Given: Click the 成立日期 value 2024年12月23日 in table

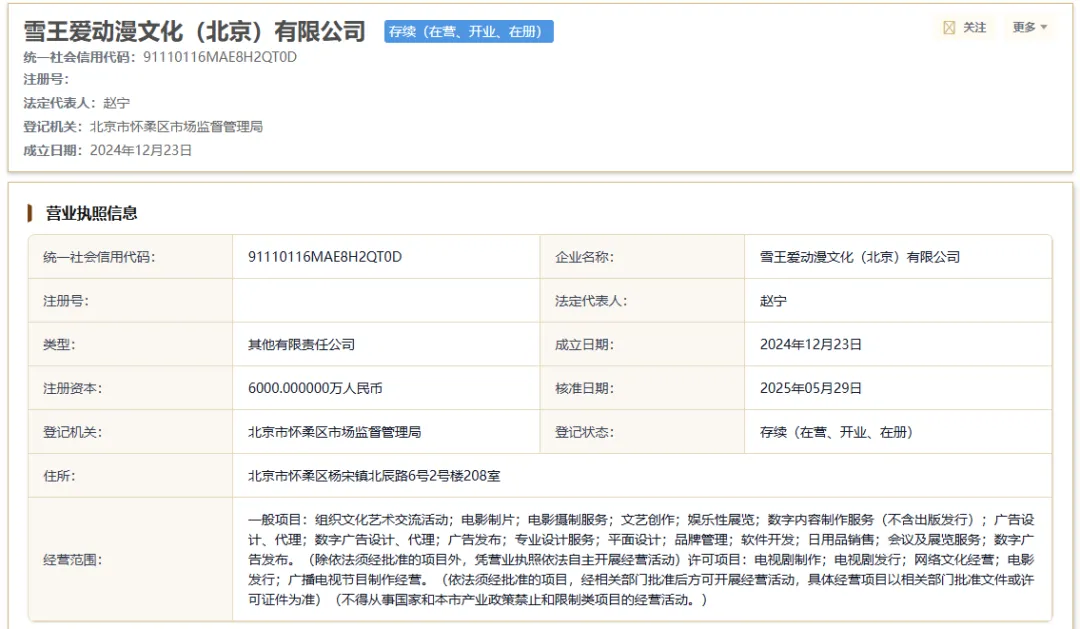Looking at the screenshot, I should pyautogui.click(x=811, y=344).
